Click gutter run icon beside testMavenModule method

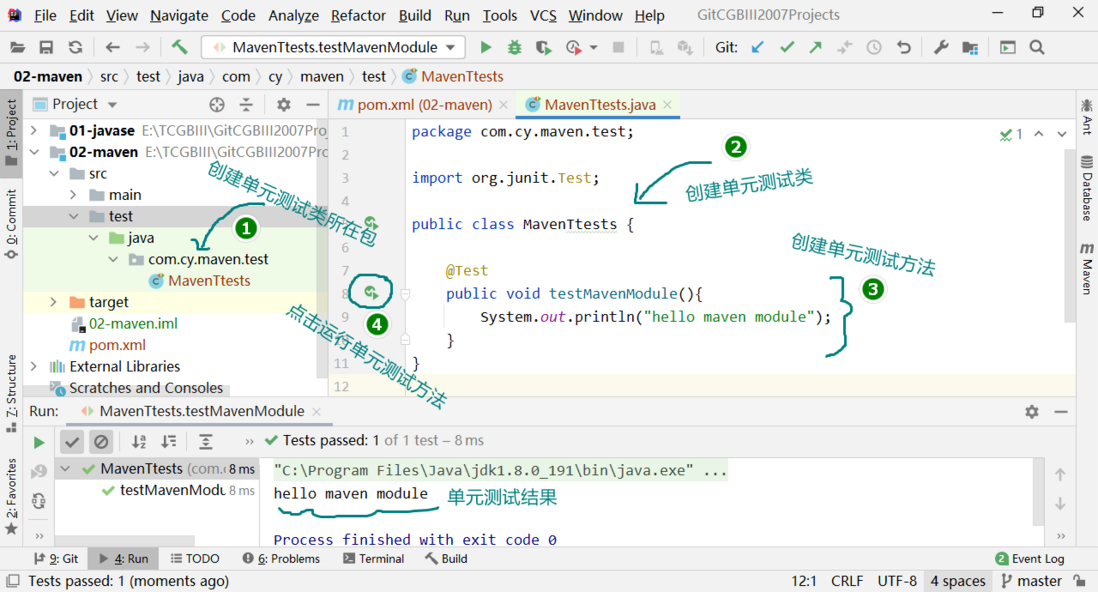[x=371, y=293]
